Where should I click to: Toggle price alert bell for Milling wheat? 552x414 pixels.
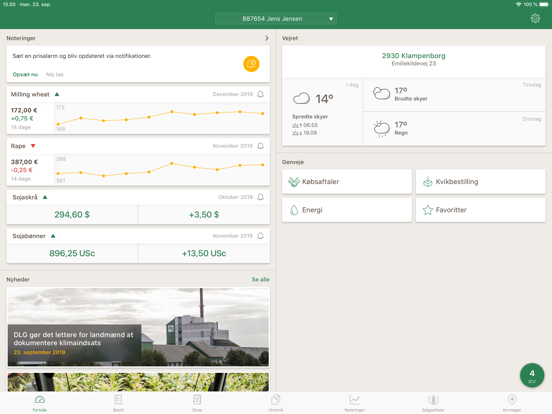coord(261,94)
